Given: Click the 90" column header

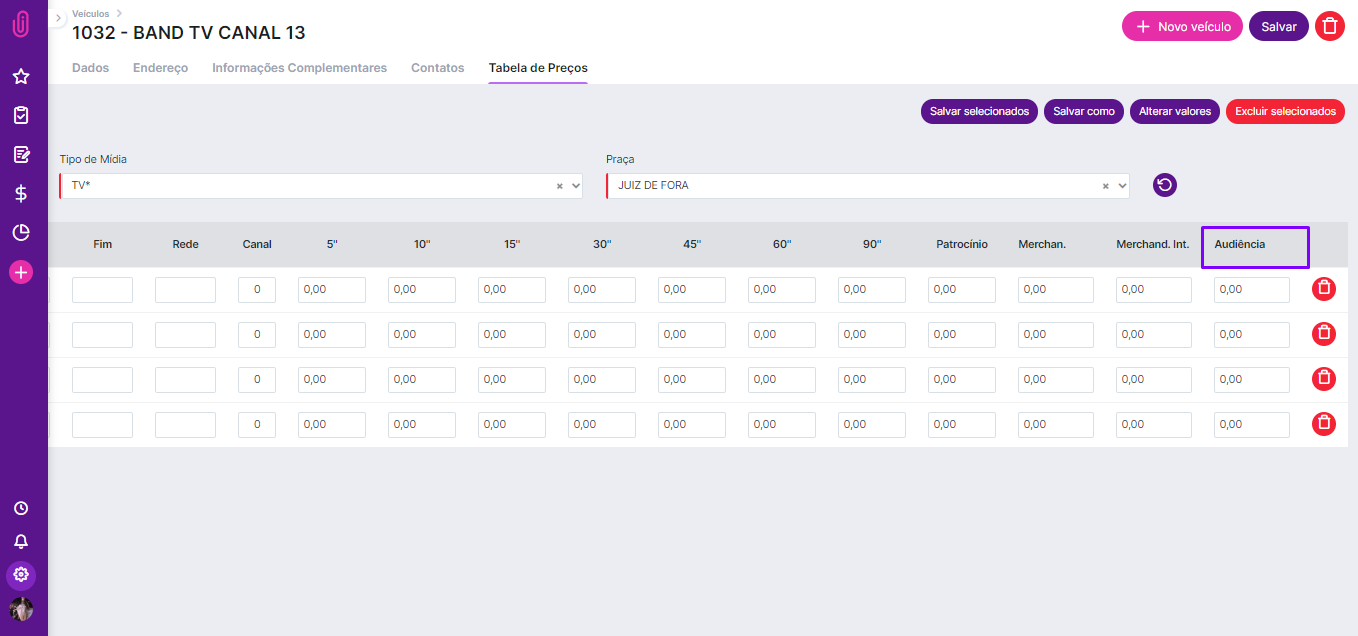Looking at the screenshot, I should coord(872,244).
